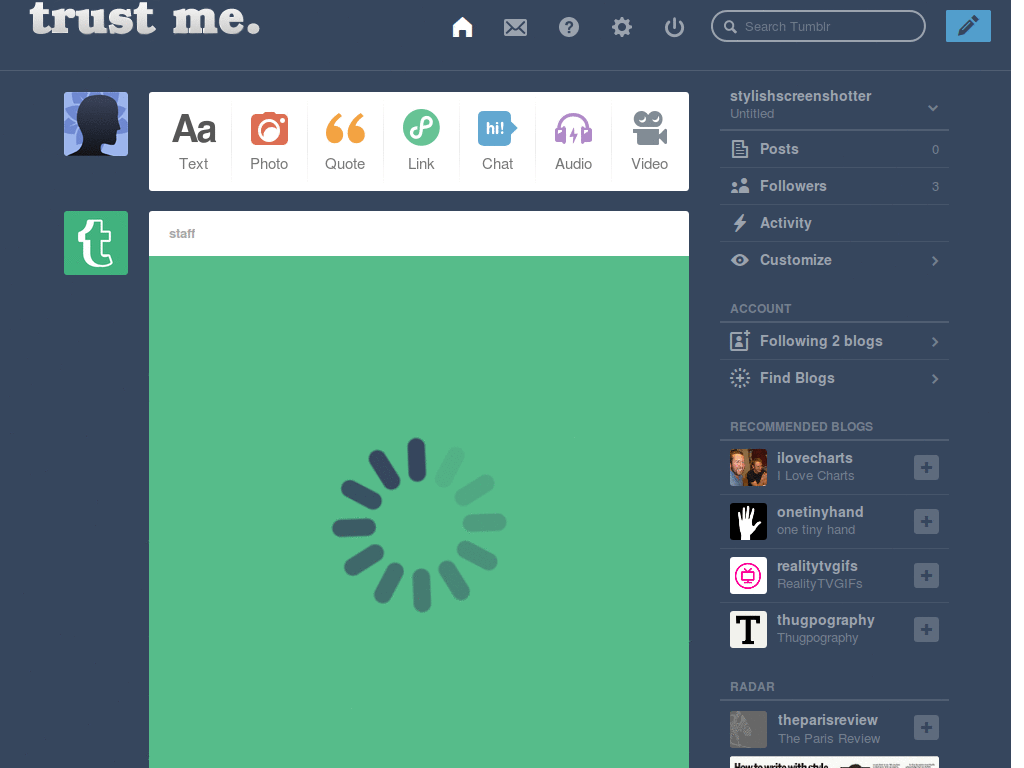
Task: Follow thugpography via its plus button
Action: tap(926, 629)
